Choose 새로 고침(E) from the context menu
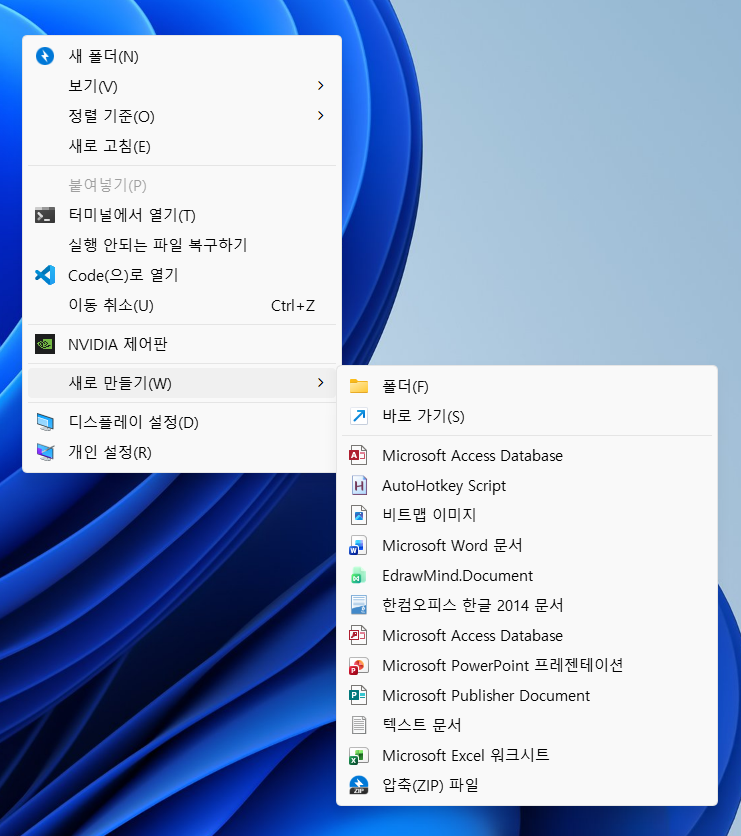The width and height of the screenshot is (741, 836). (x=182, y=146)
